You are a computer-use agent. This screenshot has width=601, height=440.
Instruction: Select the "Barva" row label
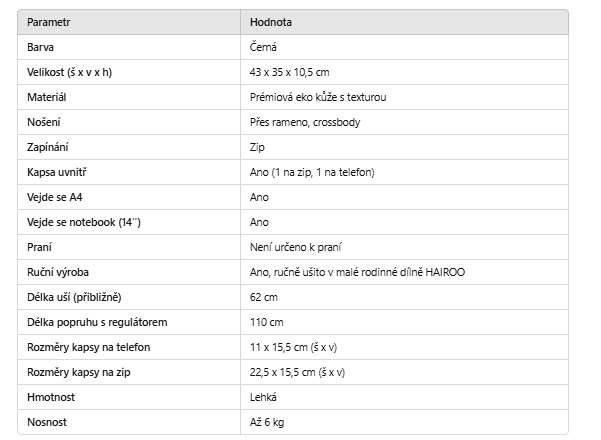pos(41,47)
